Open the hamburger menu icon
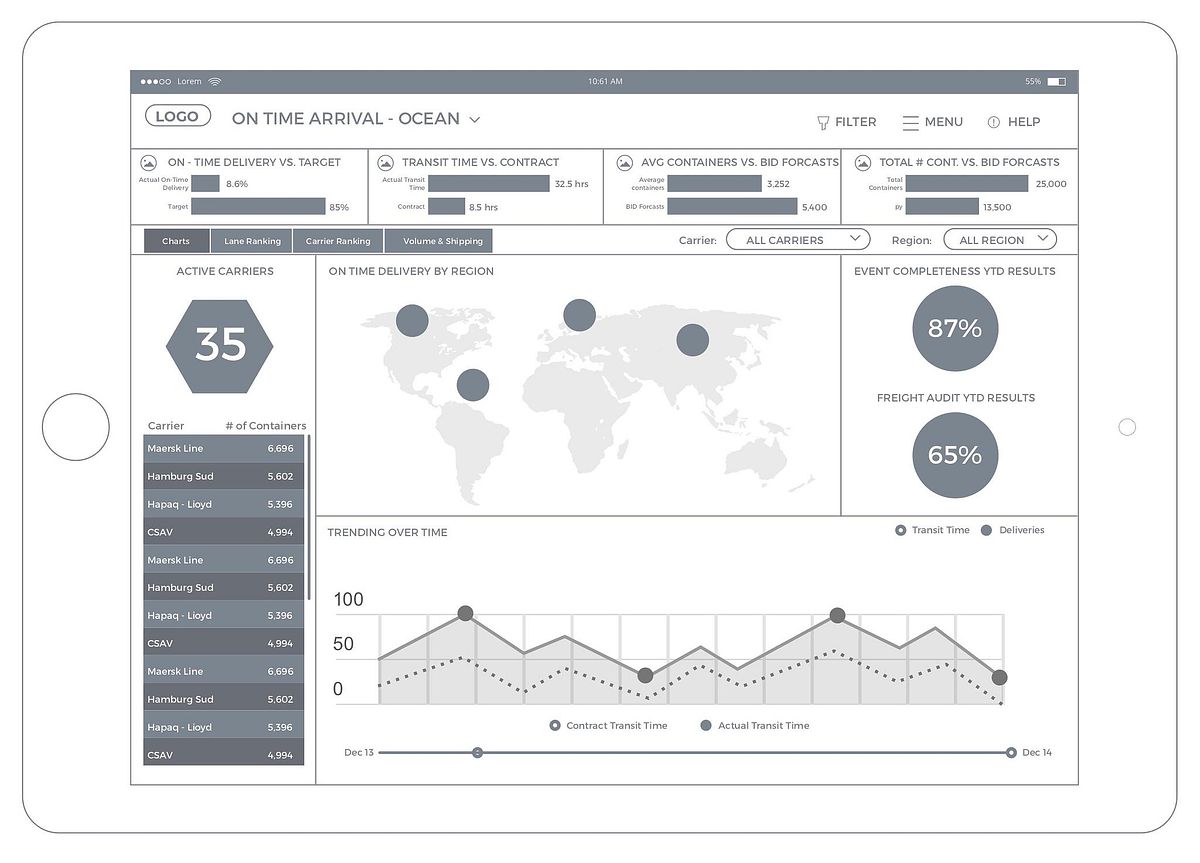The height and width of the screenshot is (863, 1200). click(x=910, y=122)
